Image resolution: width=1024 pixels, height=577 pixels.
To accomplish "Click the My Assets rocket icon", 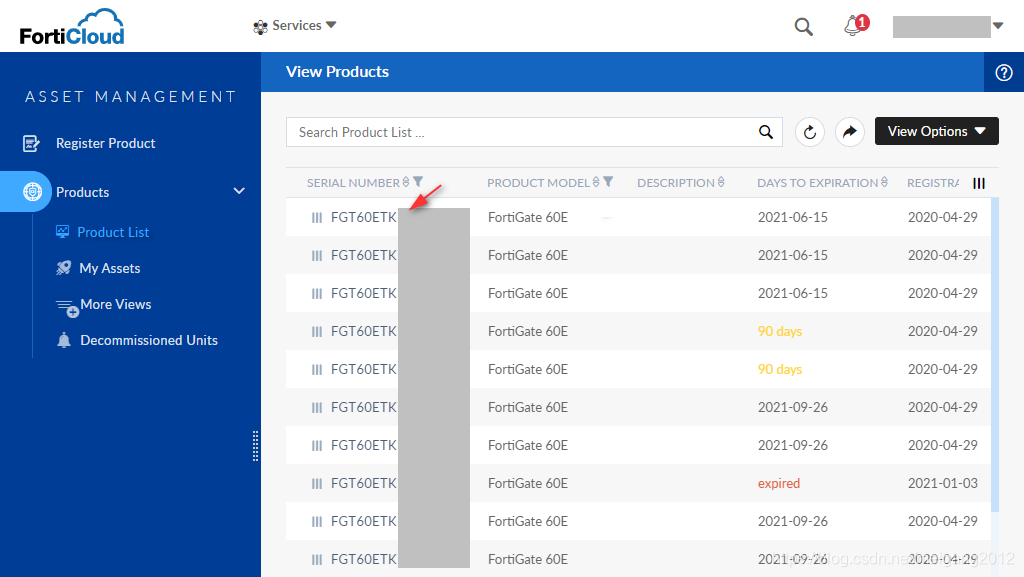I will coord(63,268).
